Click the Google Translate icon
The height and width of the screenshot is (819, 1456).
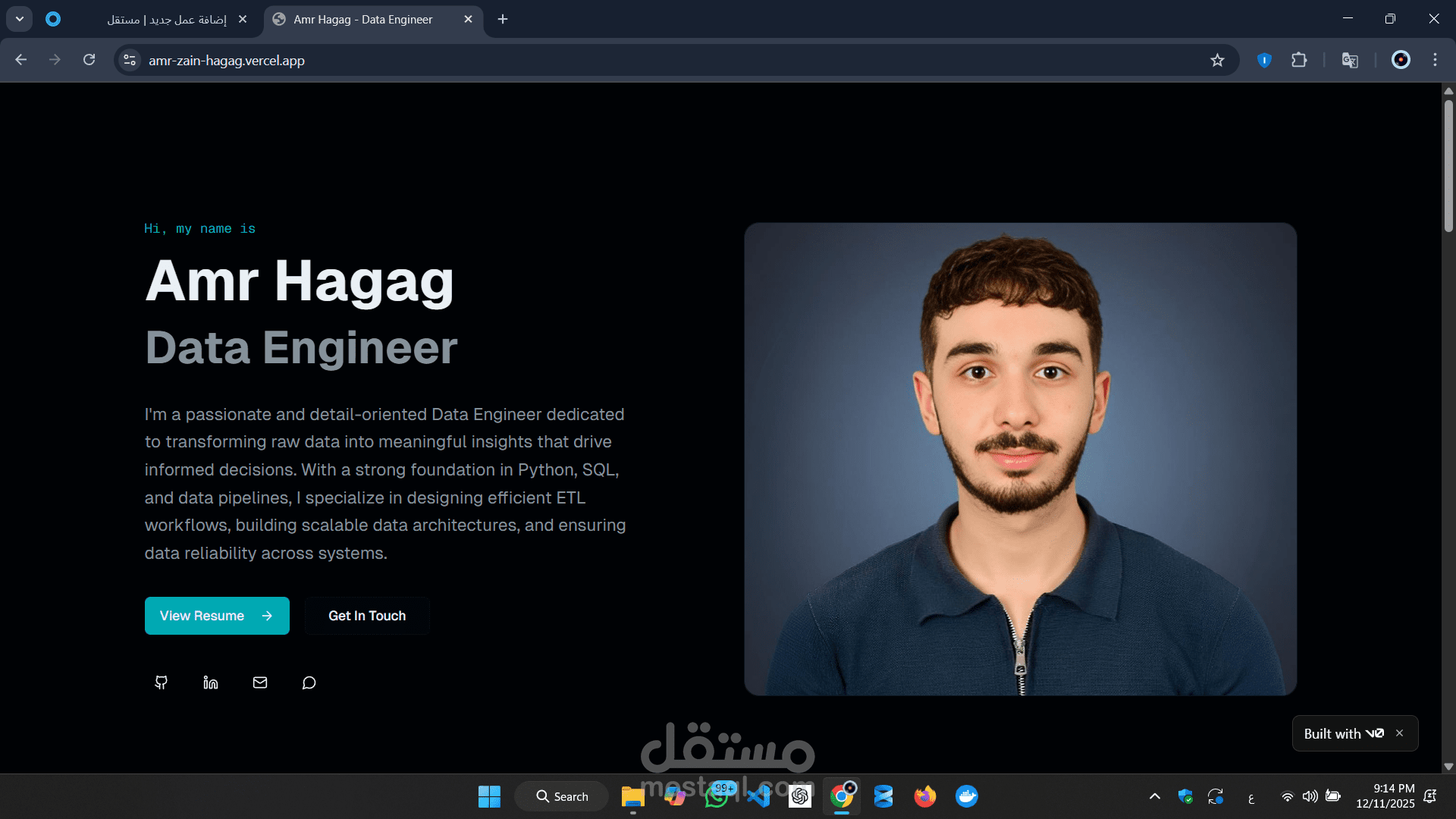(x=1350, y=60)
